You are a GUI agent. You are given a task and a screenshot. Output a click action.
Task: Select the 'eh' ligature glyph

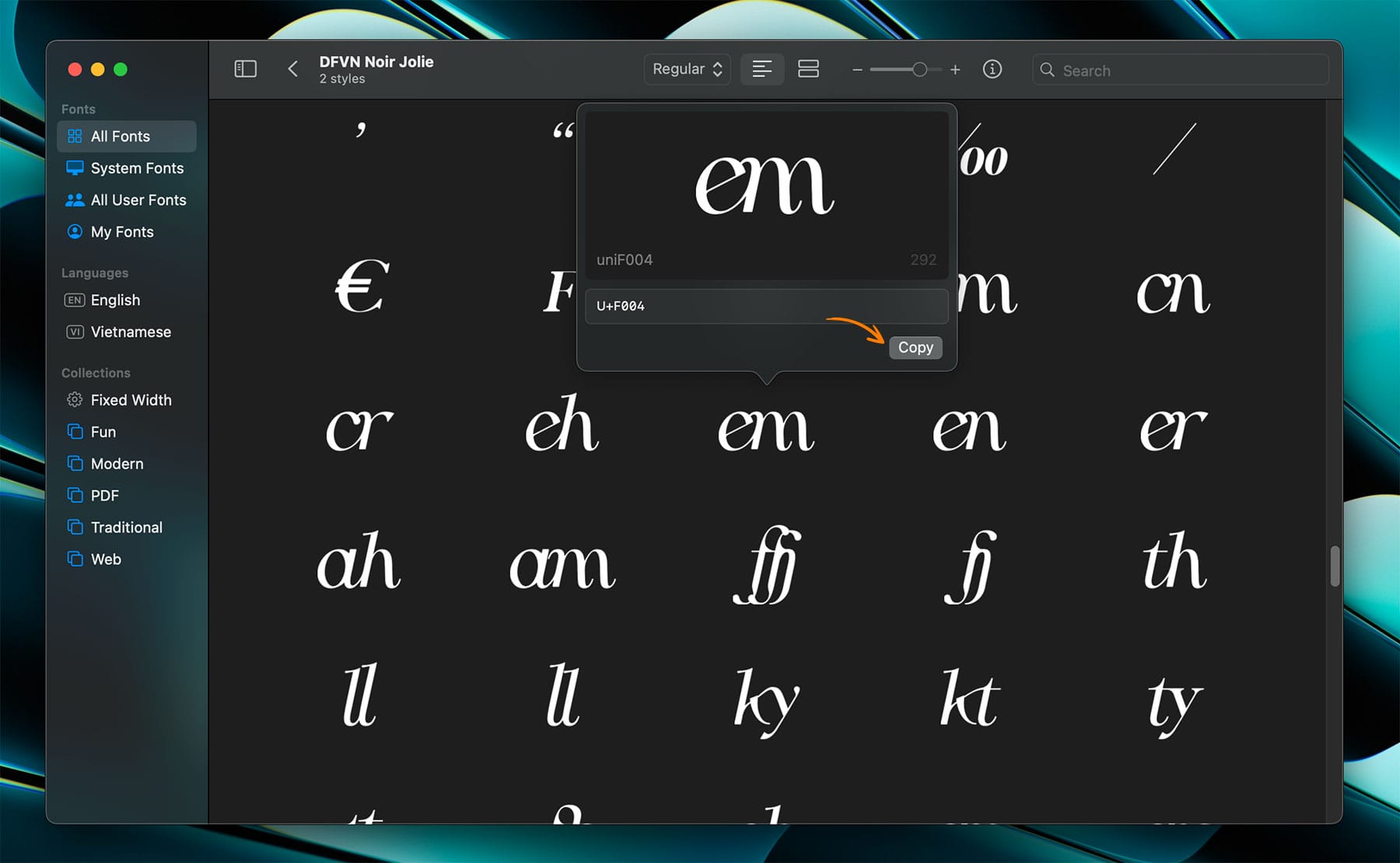pos(562,423)
